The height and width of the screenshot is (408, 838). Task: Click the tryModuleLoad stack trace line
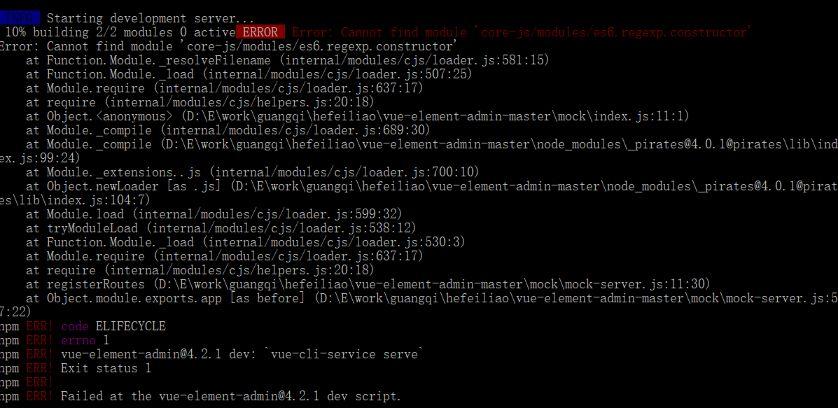[x=221, y=228]
